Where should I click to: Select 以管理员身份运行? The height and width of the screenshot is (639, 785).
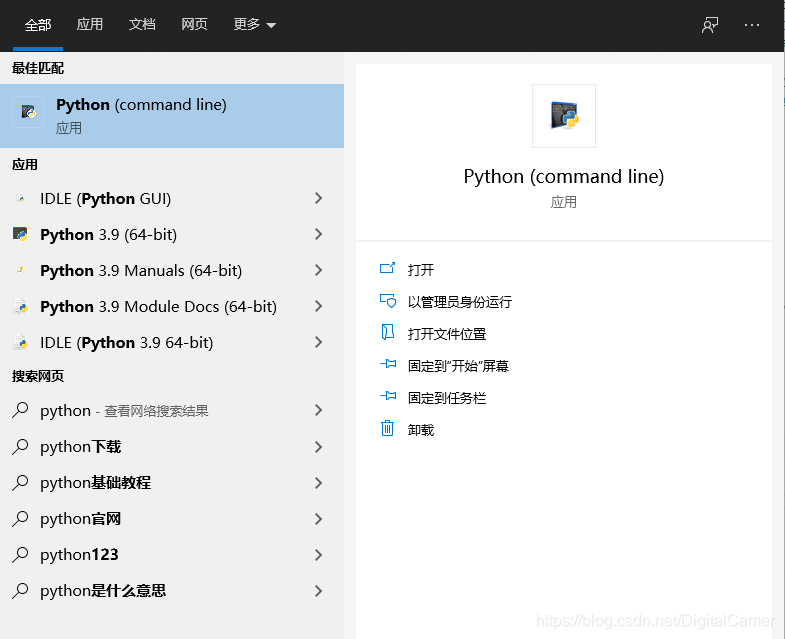pos(460,302)
